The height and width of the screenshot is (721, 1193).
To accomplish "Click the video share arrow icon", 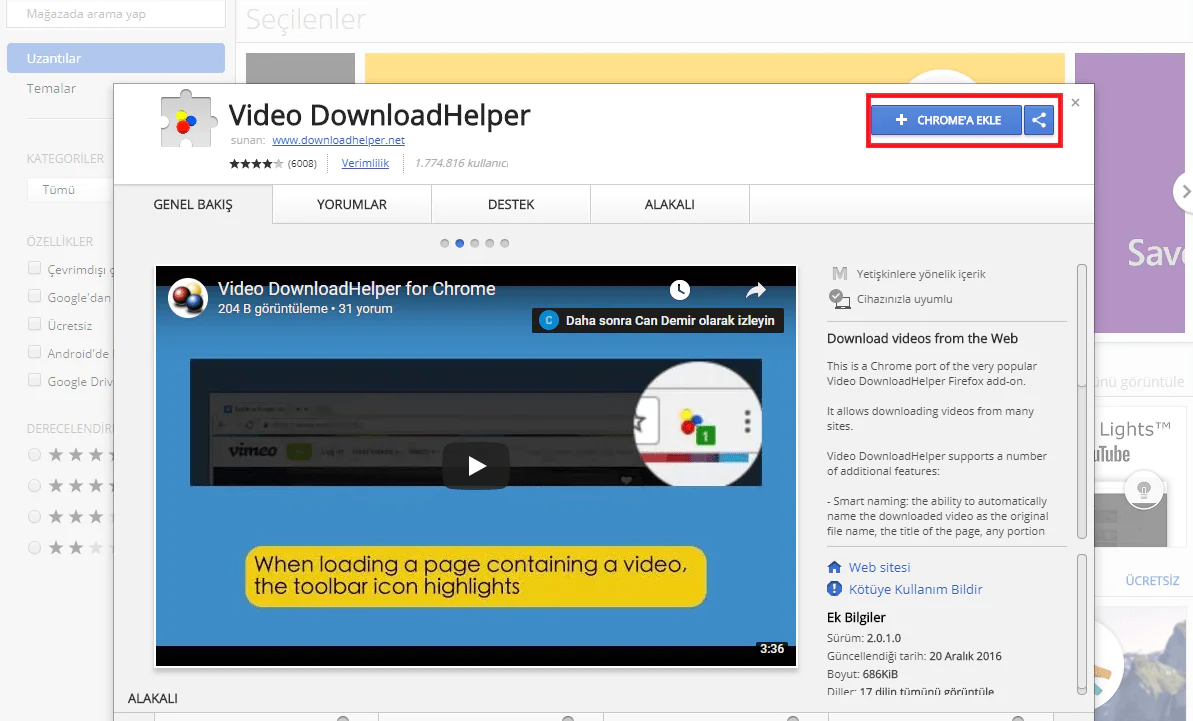I will click(755, 290).
